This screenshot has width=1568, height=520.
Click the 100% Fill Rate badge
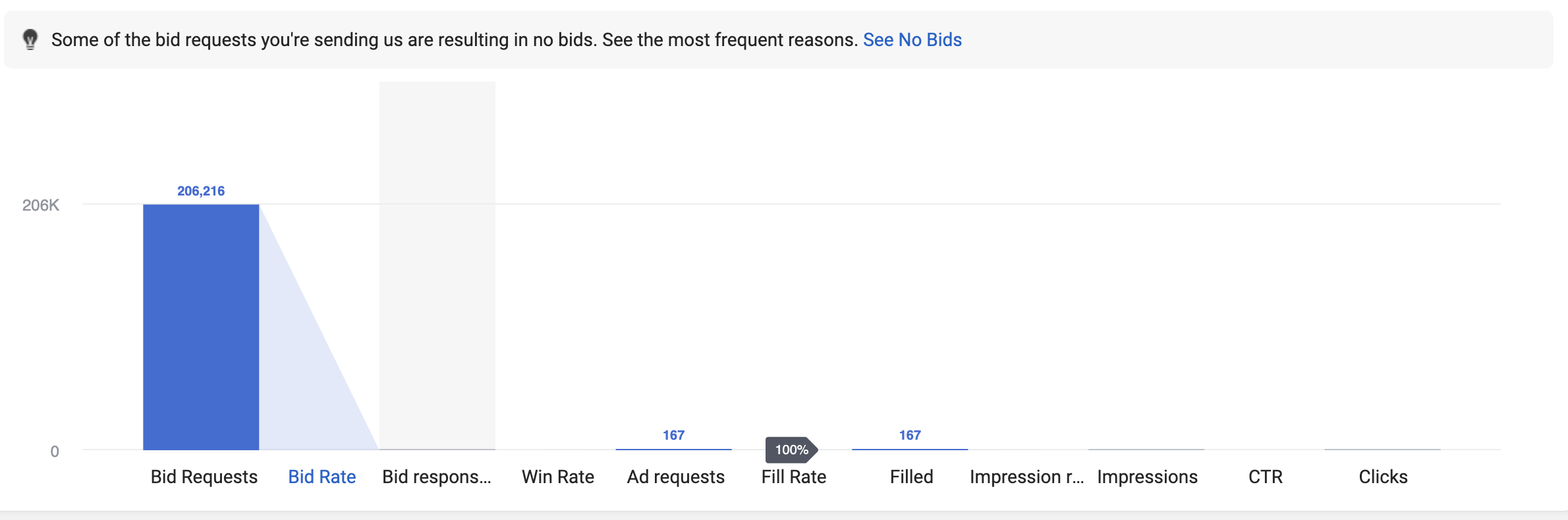(791, 450)
